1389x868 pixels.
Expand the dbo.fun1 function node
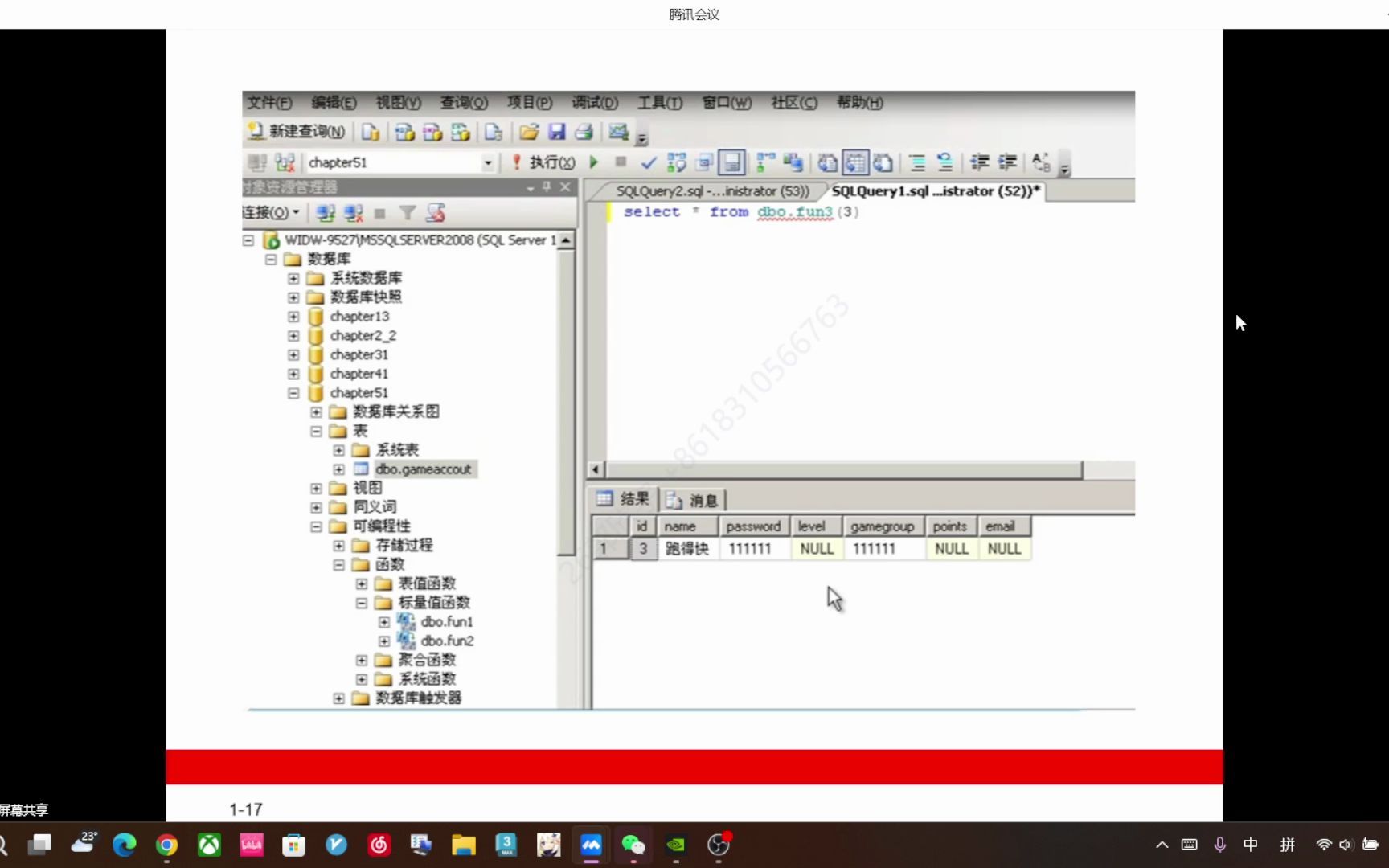383,622
